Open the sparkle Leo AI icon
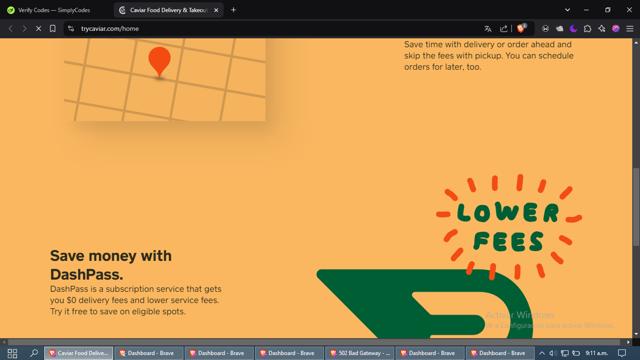 coord(602,29)
